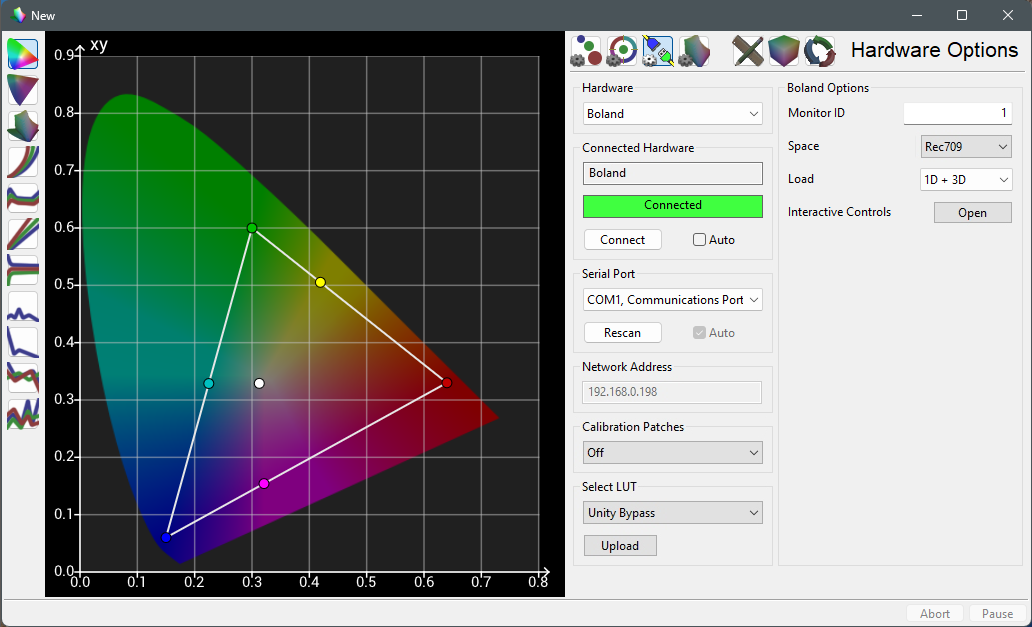Open the probe target circle settings icon

(x=621, y=50)
